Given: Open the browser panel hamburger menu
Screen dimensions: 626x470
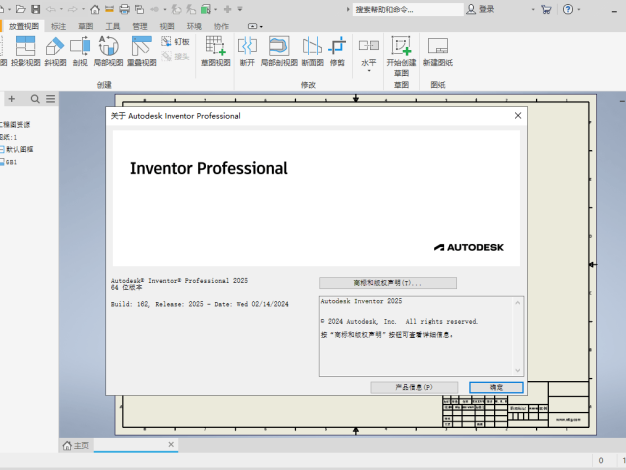Looking at the screenshot, I should (x=50, y=99).
